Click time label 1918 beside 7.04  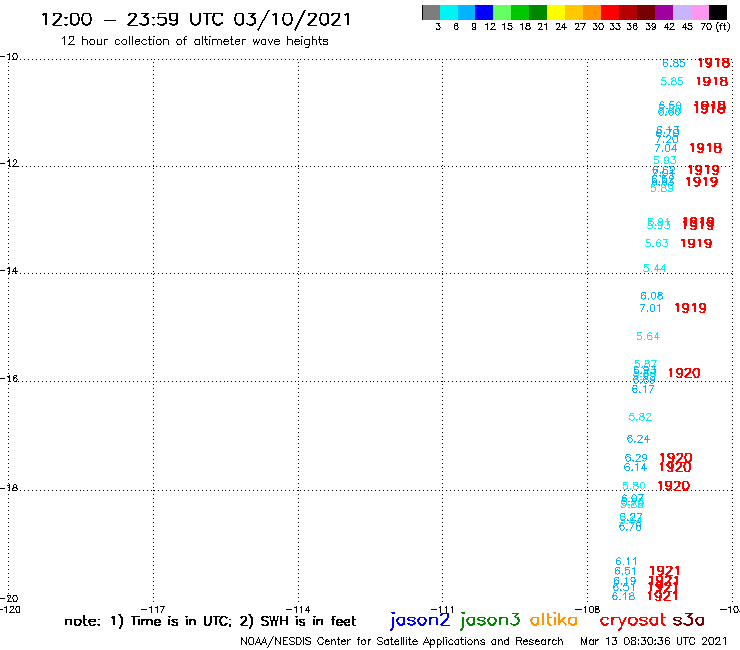pyautogui.click(x=706, y=148)
